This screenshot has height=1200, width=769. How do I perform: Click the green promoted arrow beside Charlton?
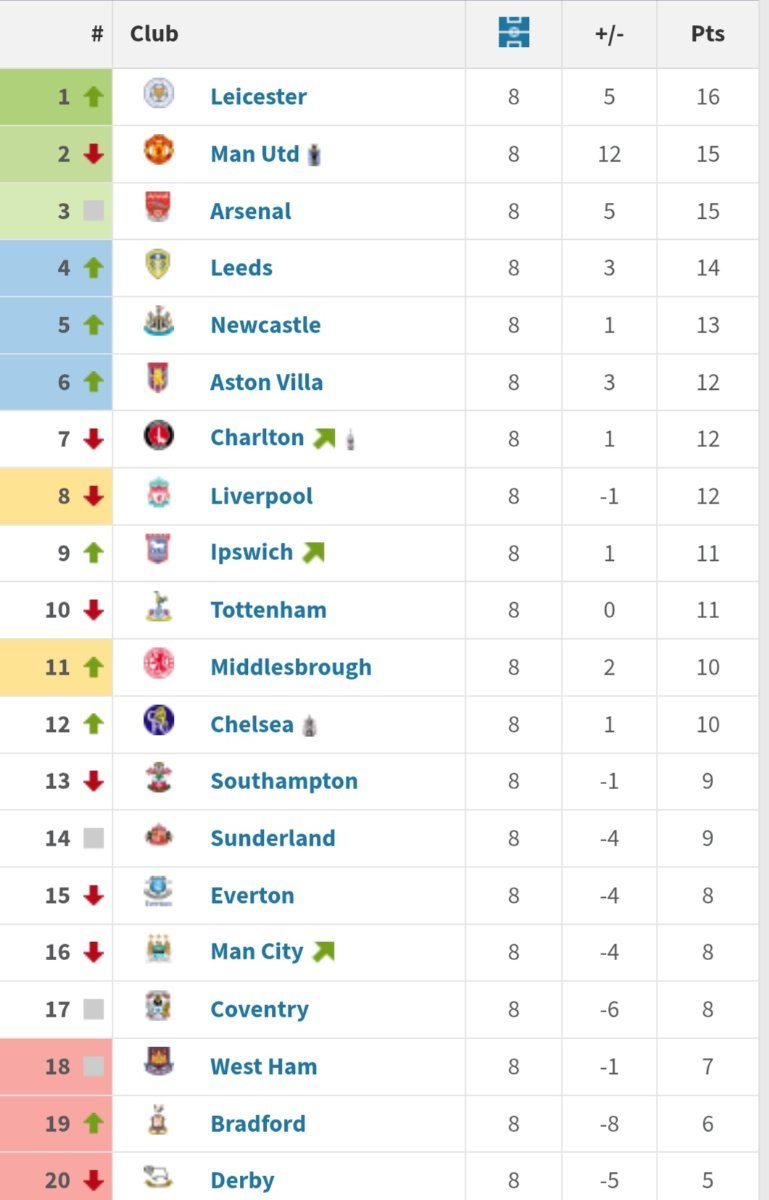[324, 438]
